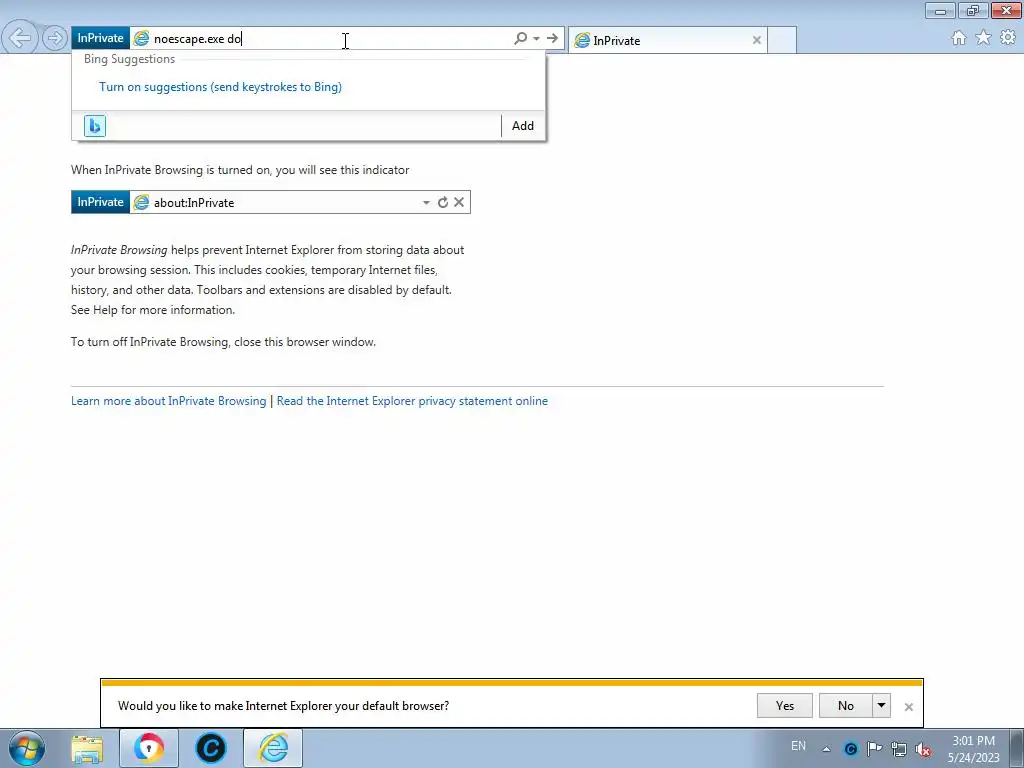Screen dimensions: 1024x768
Task: Minimize the Internet Explorer window
Action: [x=940, y=10]
